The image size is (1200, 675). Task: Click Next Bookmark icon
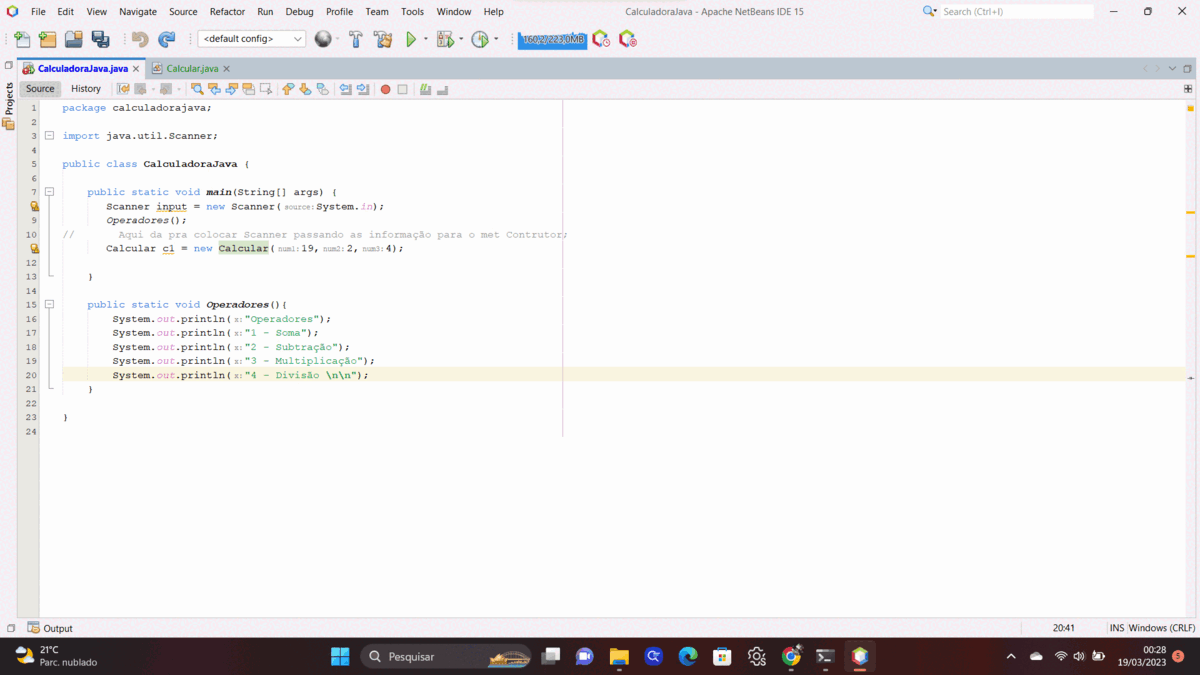coord(305,89)
